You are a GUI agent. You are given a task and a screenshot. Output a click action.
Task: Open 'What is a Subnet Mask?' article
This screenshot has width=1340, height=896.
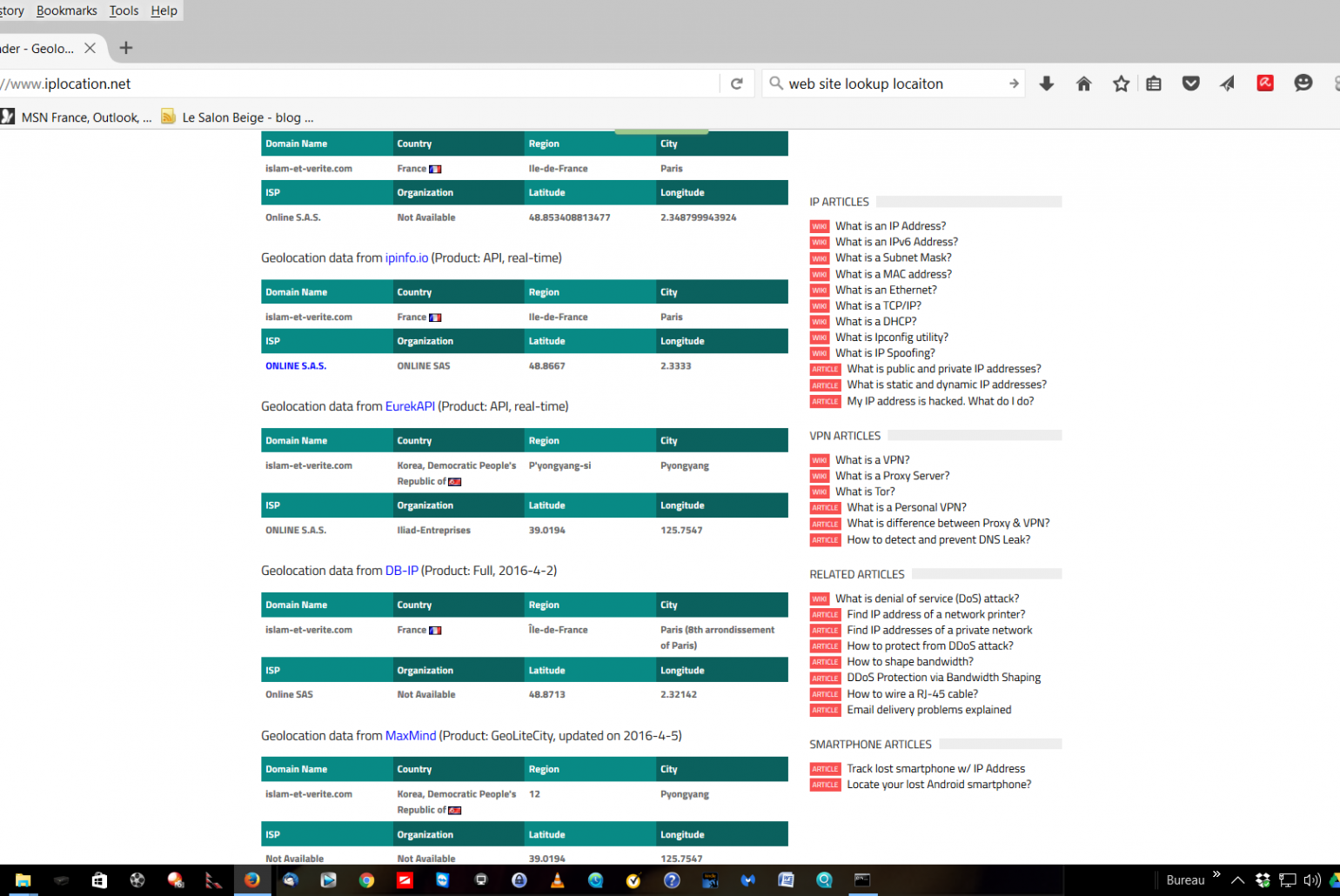(x=894, y=257)
